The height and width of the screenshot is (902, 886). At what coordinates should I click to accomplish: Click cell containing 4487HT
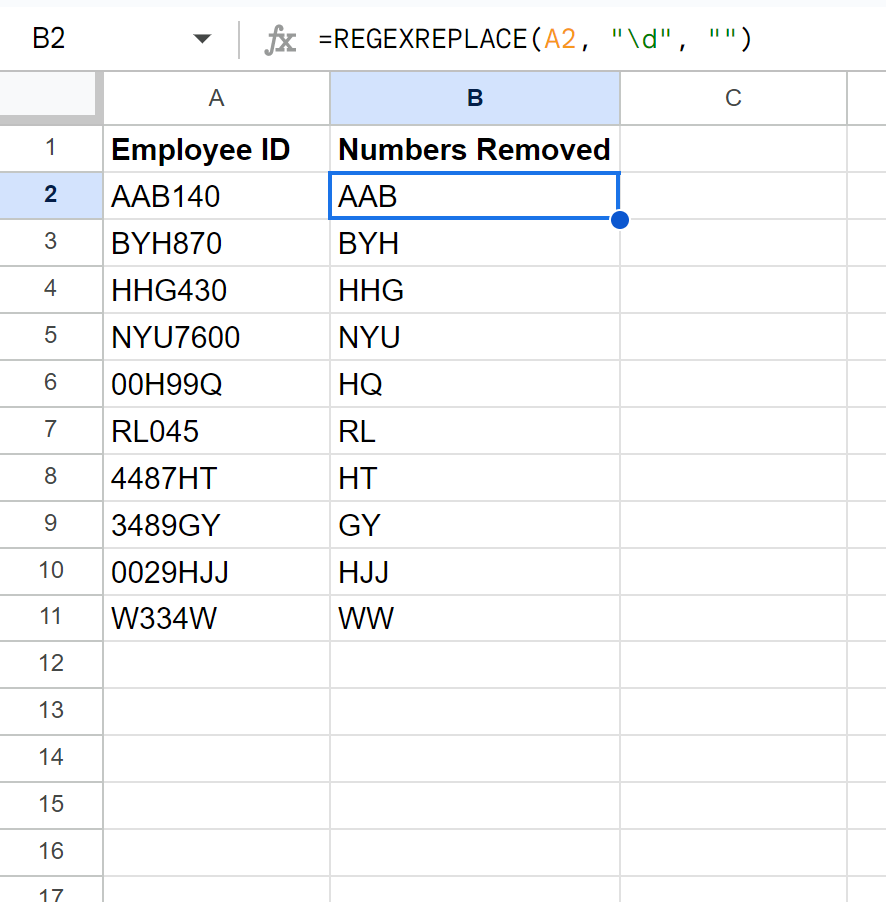pyautogui.click(x=216, y=477)
